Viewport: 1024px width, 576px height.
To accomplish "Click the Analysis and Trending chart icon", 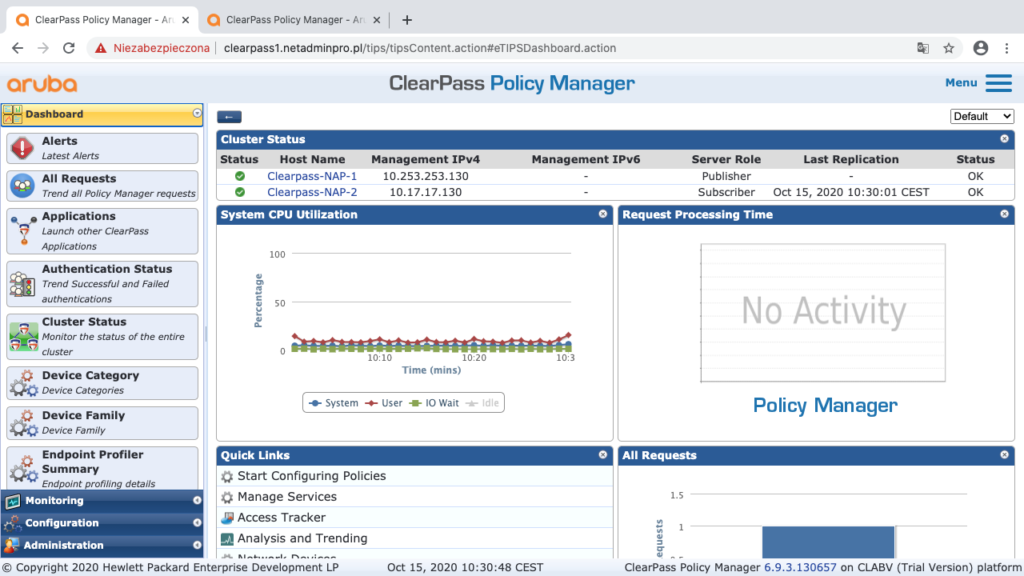I will pyautogui.click(x=227, y=539).
